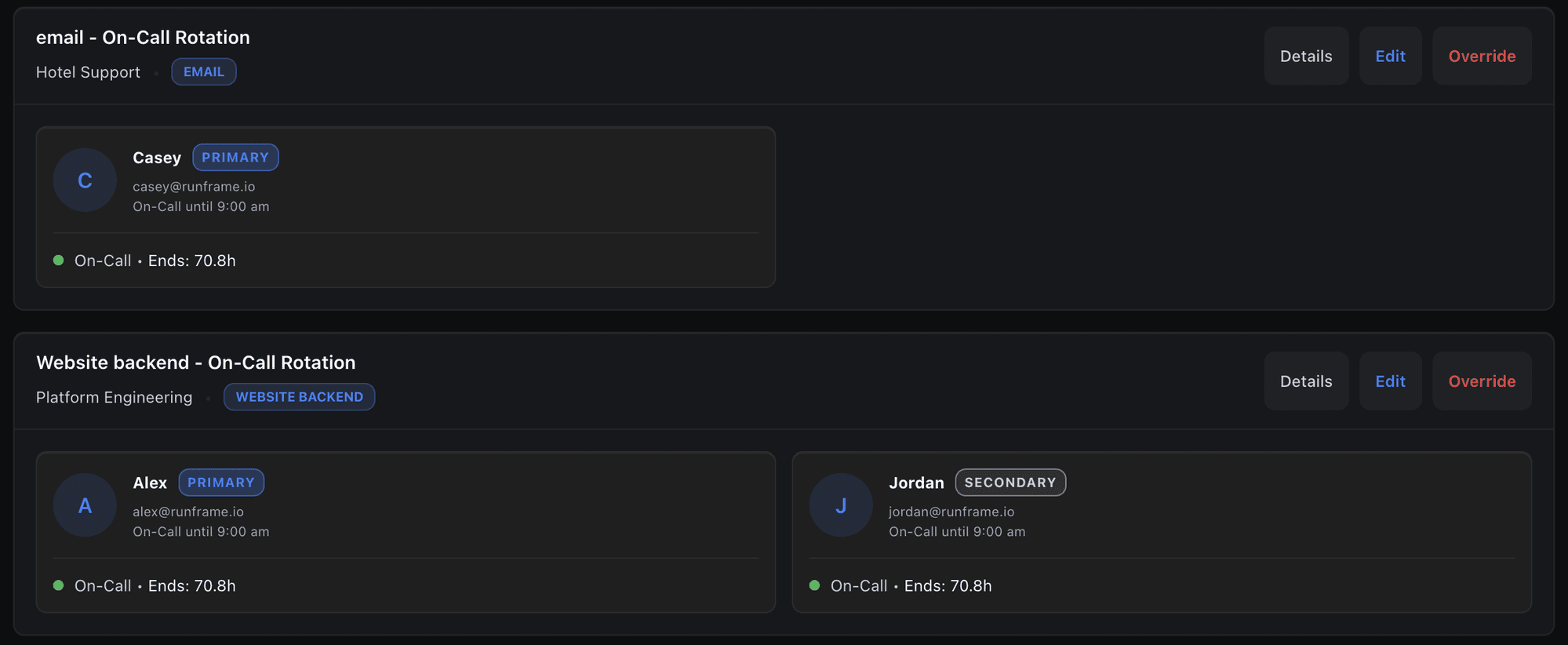Override the email on-call rotation
The width and height of the screenshot is (1568, 645).
(x=1482, y=56)
